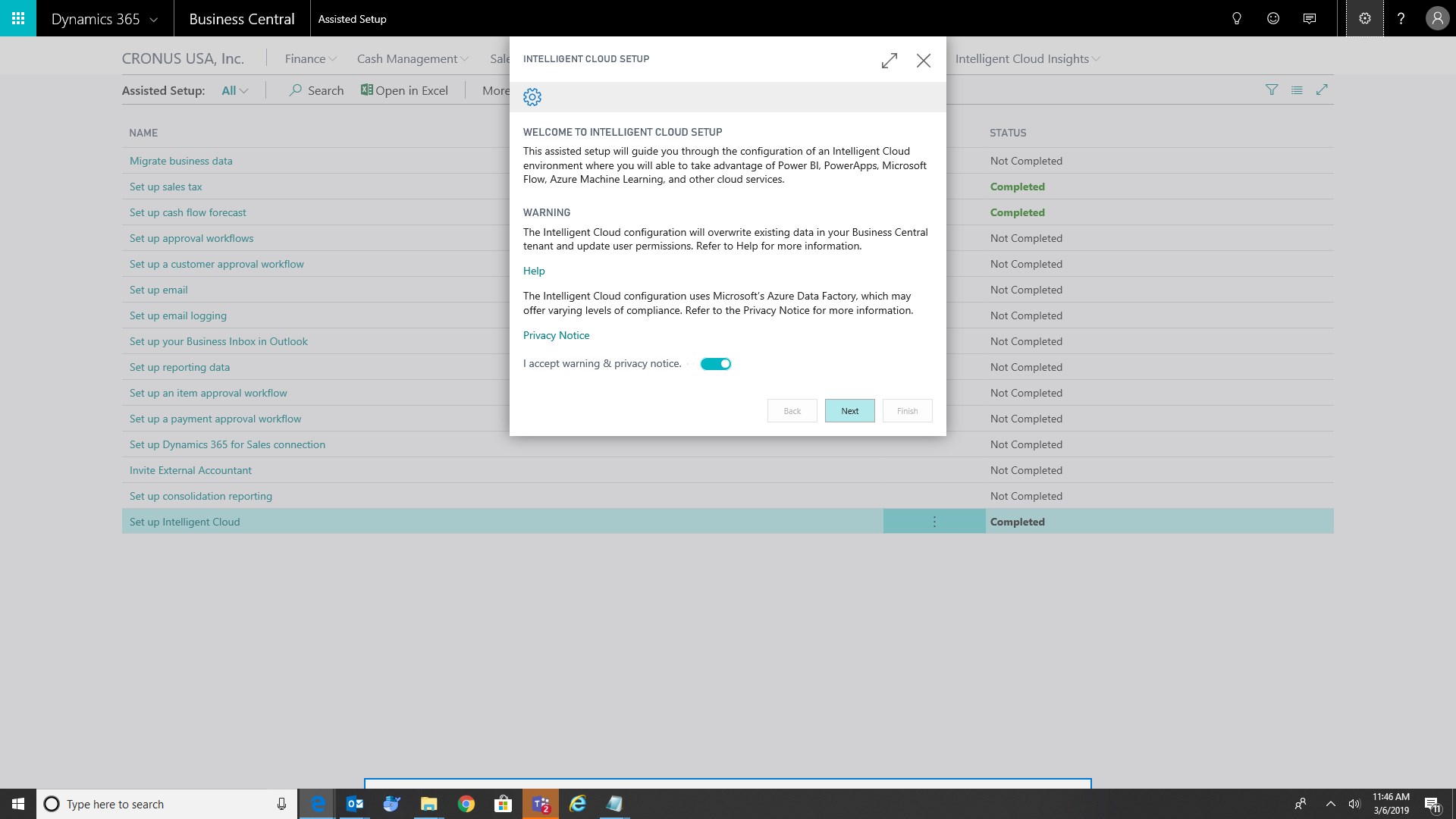Open Set up a customer approval workflow
The width and height of the screenshot is (1456, 819).
pyautogui.click(x=216, y=264)
